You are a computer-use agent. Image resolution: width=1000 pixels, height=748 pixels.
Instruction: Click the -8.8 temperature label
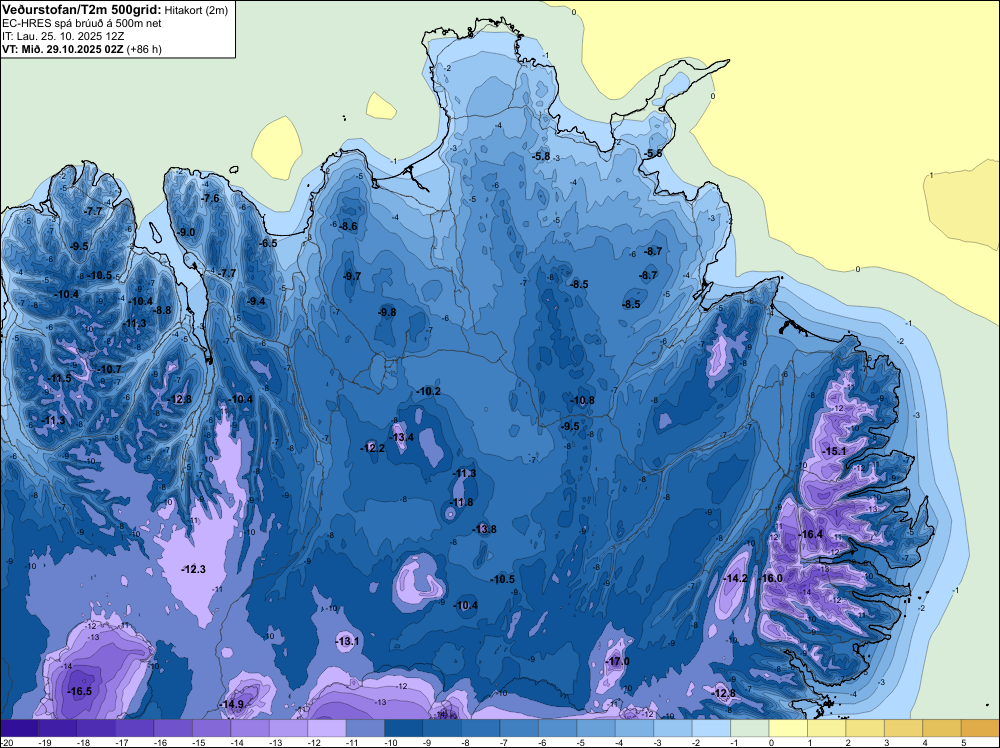(161, 310)
